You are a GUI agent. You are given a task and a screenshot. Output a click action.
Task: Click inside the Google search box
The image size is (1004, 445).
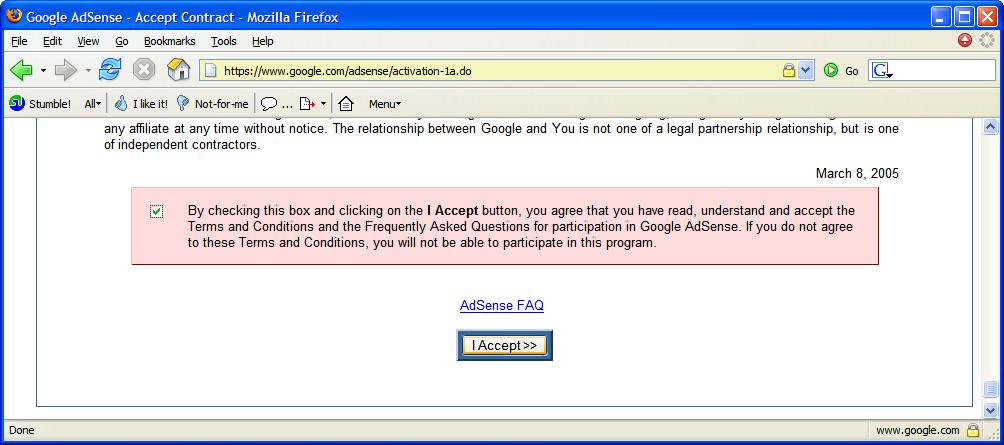[944, 71]
